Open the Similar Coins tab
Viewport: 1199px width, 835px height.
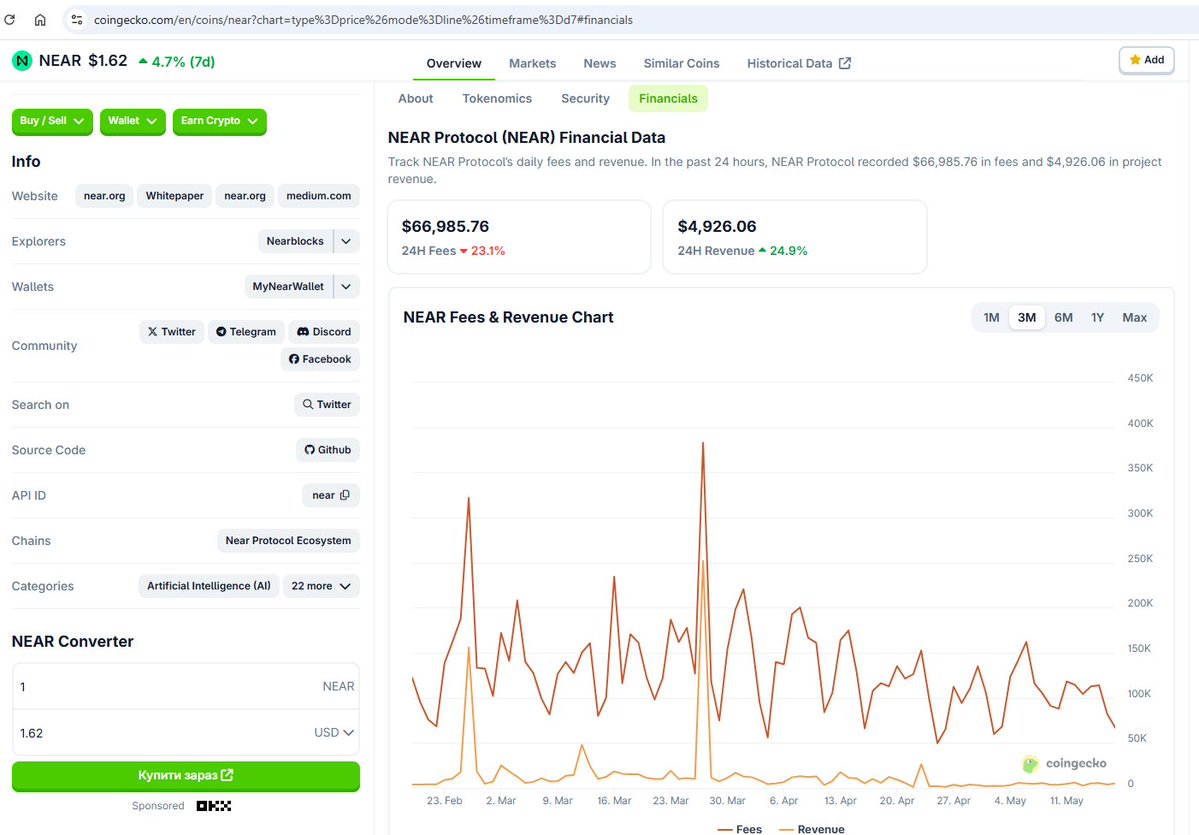(681, 63)
